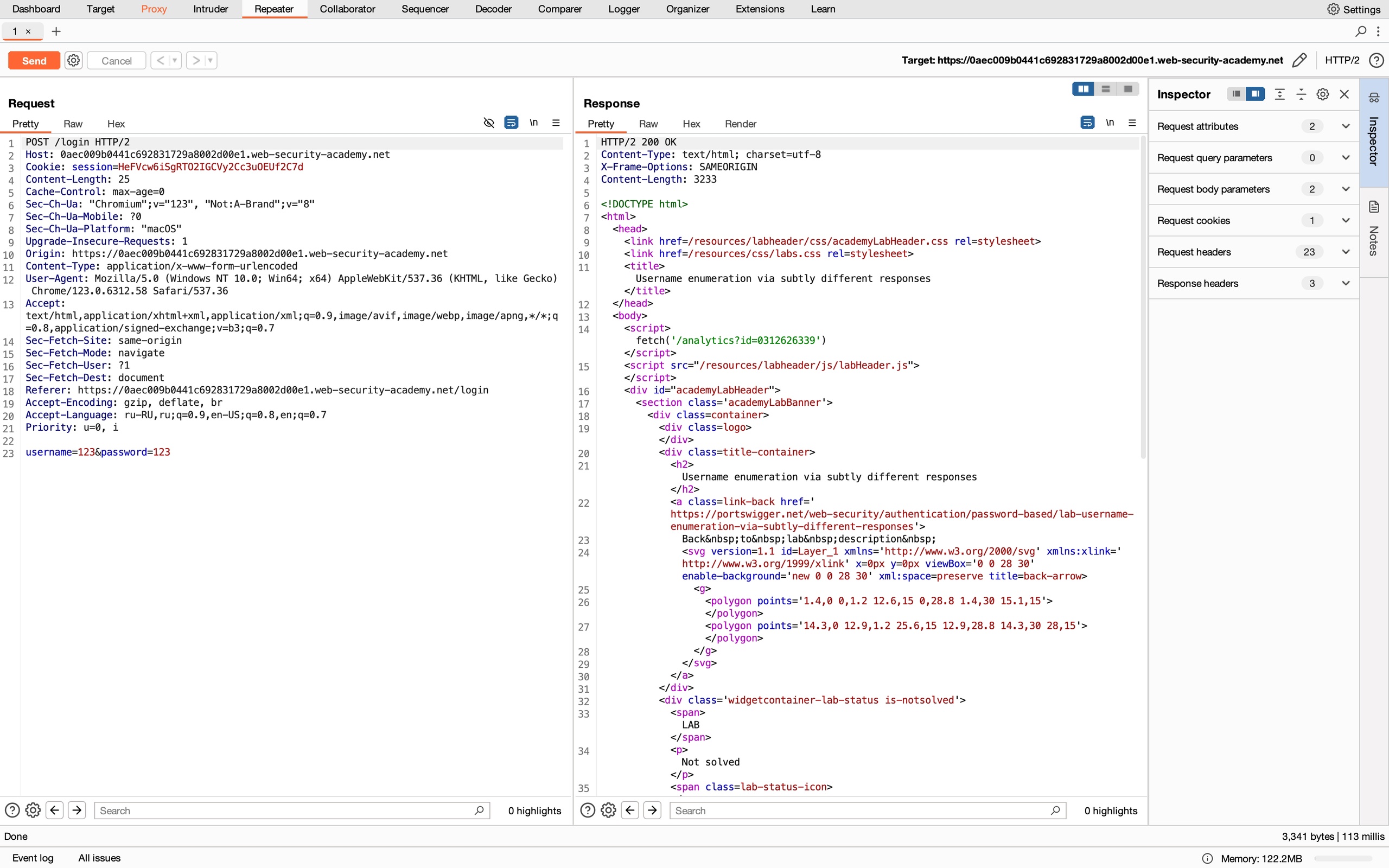
Task: Jump to previous response search match
Action: (x=630, y=810)
